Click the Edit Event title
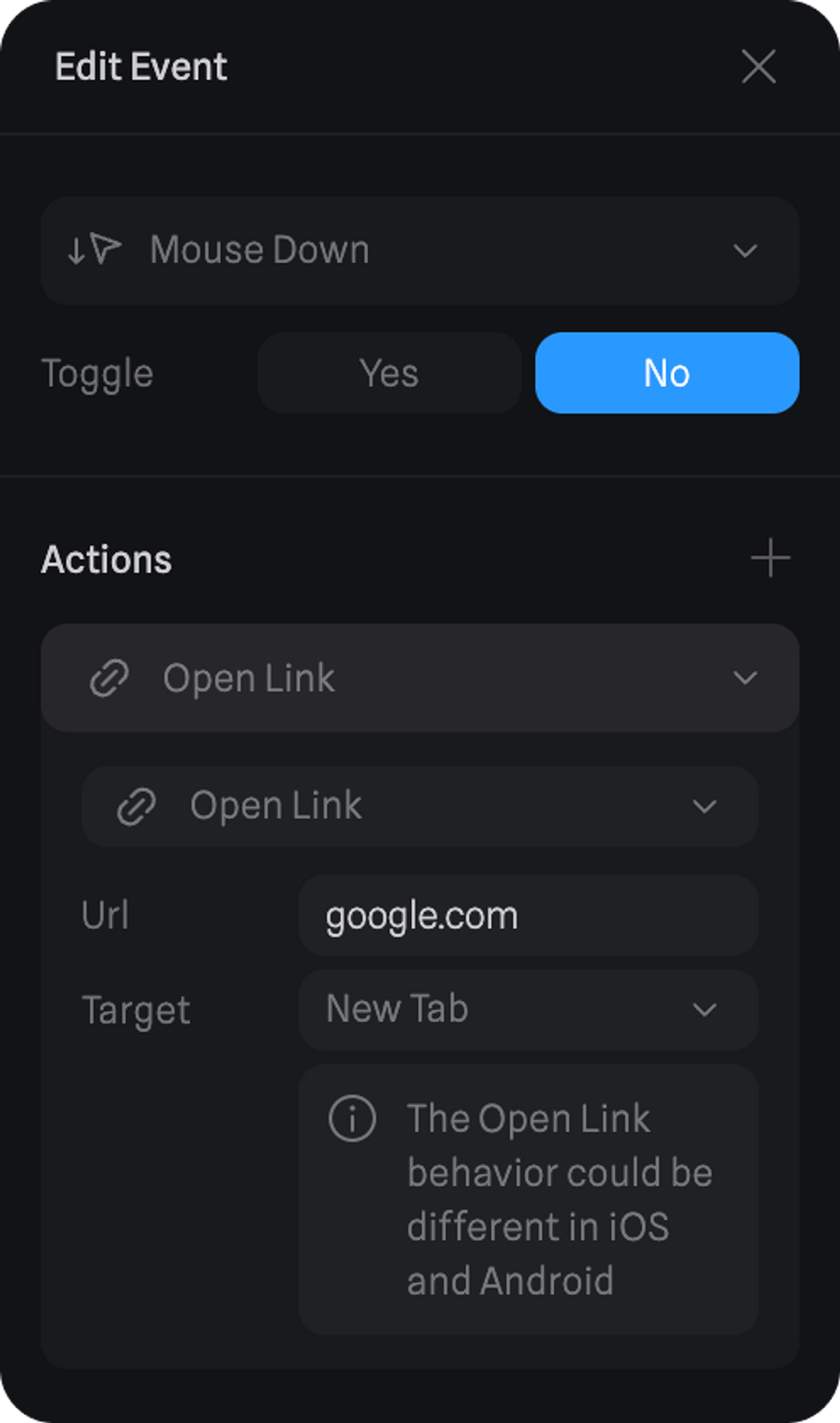Viewport: 840px width, 1423px height. (x=141, y=67)
